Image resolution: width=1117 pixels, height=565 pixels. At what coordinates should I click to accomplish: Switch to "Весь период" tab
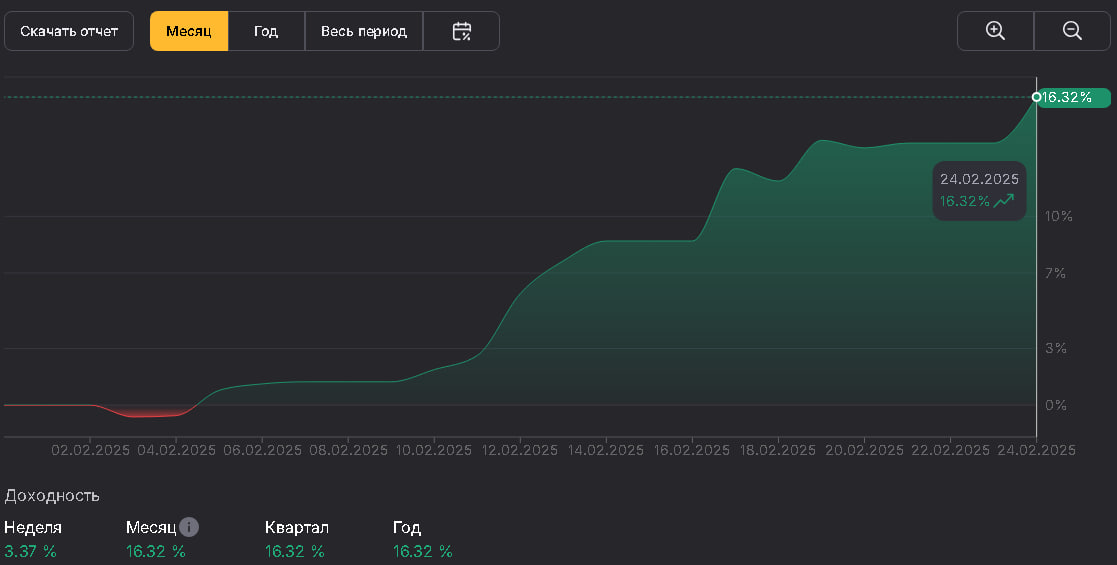(363, 31)
